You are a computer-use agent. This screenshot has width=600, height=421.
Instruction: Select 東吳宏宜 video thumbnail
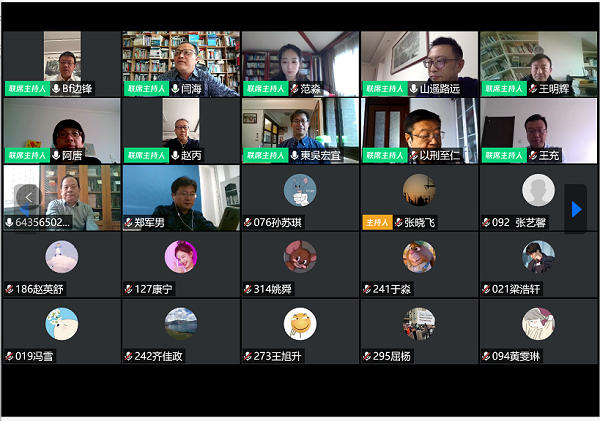point(300,131)
